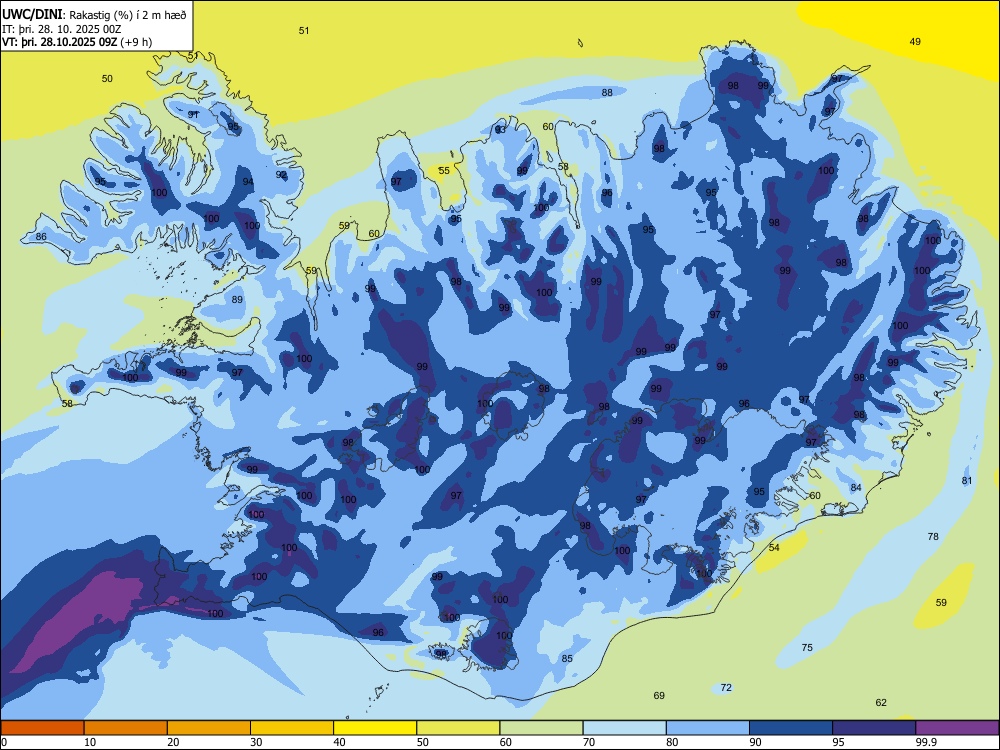This screenshot has width=1000, height=750.
Task: Click the value '86' on the Westfjords tip
Action: pos(41,237)
